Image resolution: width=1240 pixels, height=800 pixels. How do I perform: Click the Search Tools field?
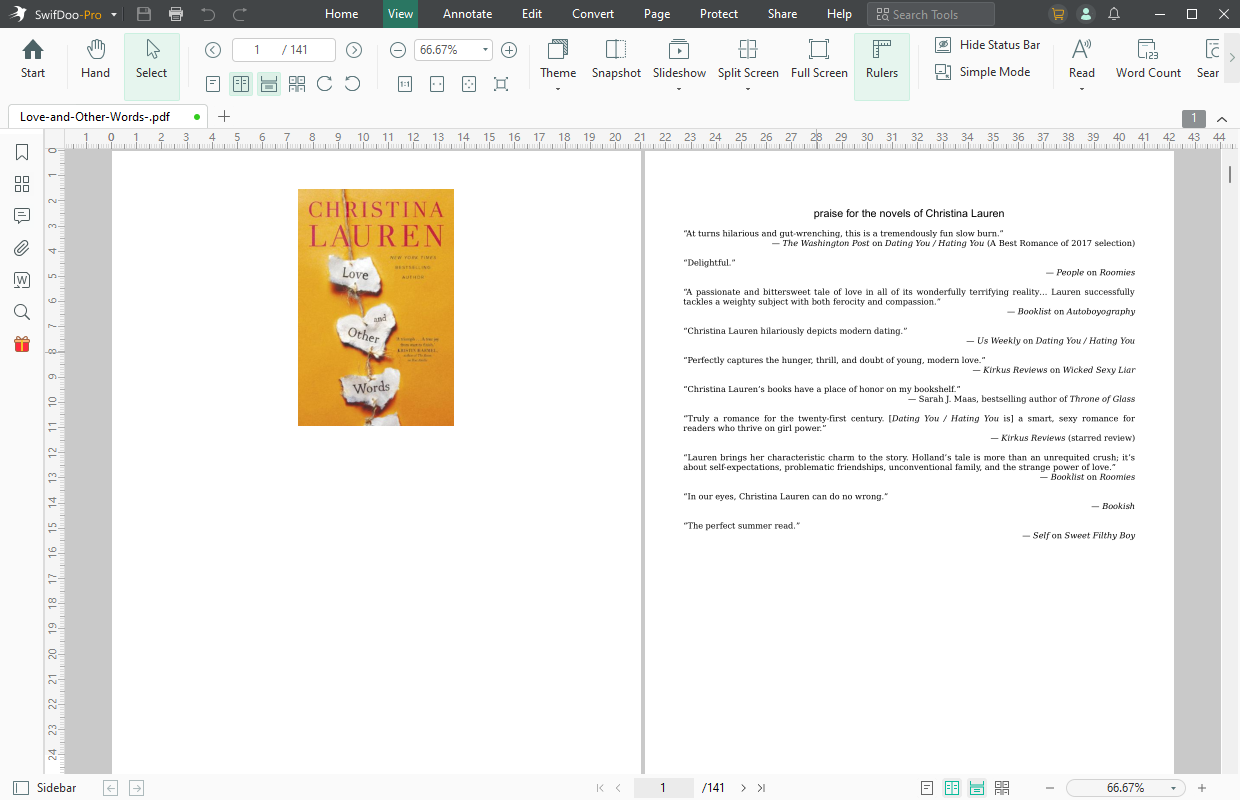pos(931,14)
